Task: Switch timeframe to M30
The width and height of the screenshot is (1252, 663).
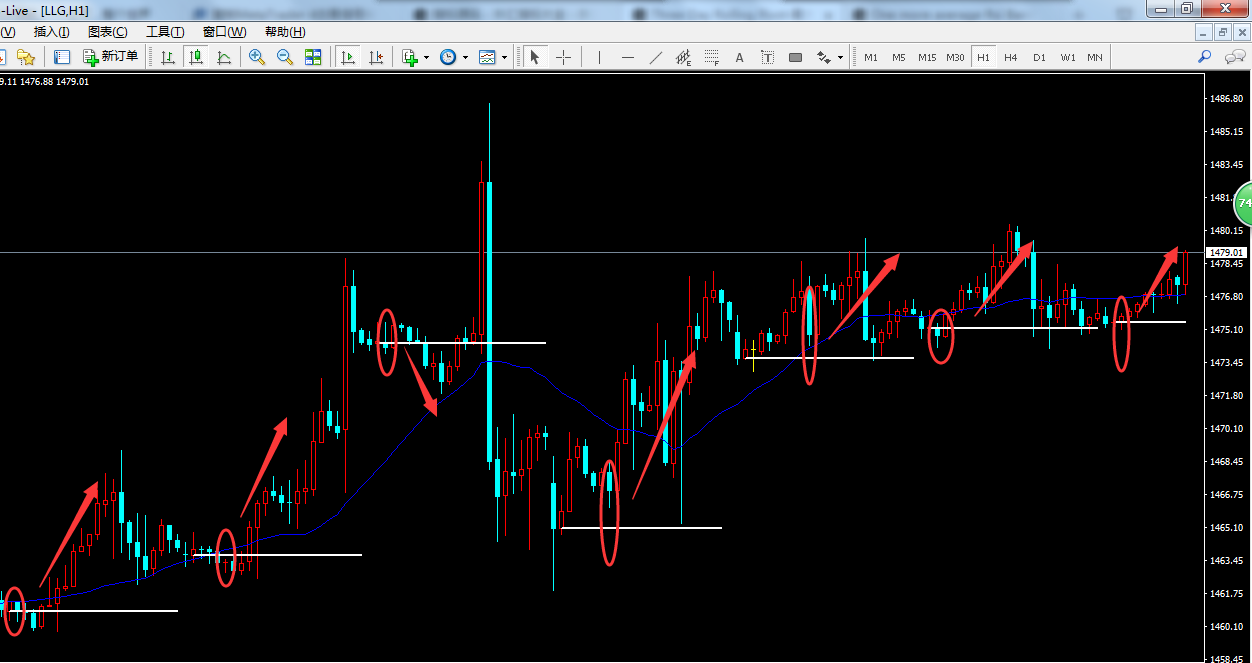Action: pyautogui.click(x=956, y=57)
